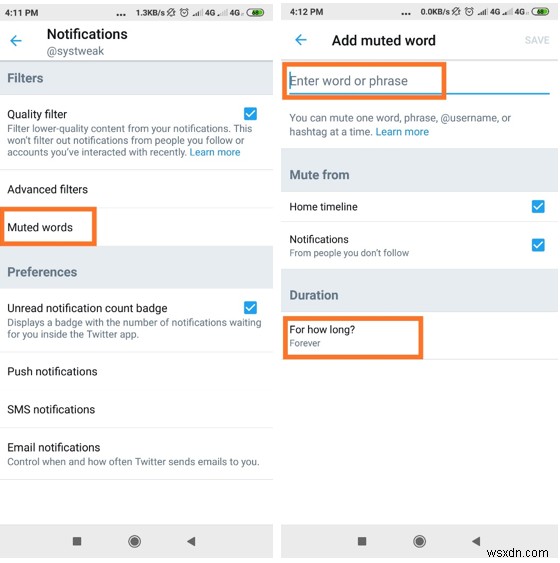Viewport: 560px width, 563px height.
Task: Toggle Unread notification count badge checkbox
Action: coord(250,308)
